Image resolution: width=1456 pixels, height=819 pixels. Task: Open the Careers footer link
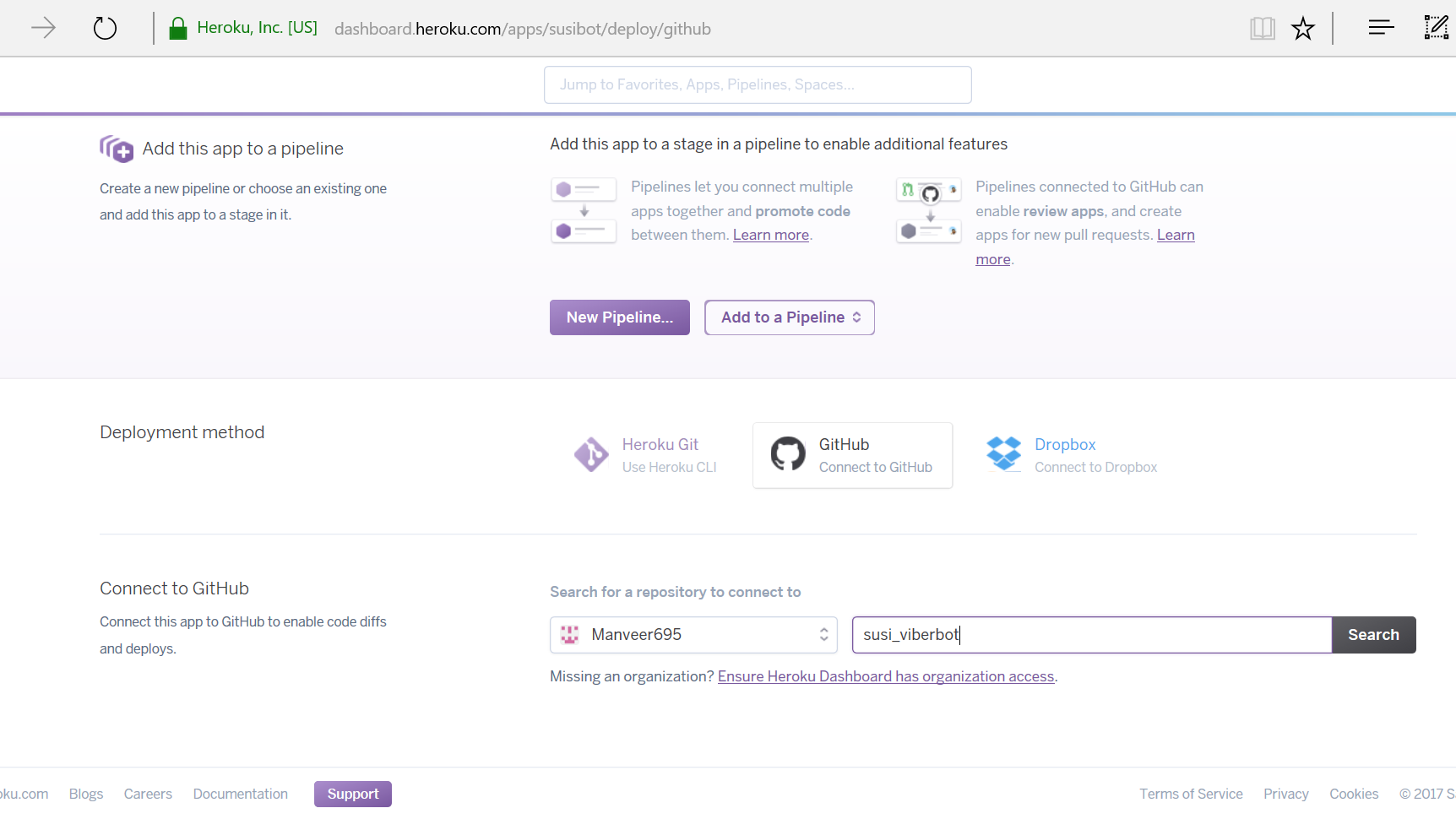click(x=148, y=794)
